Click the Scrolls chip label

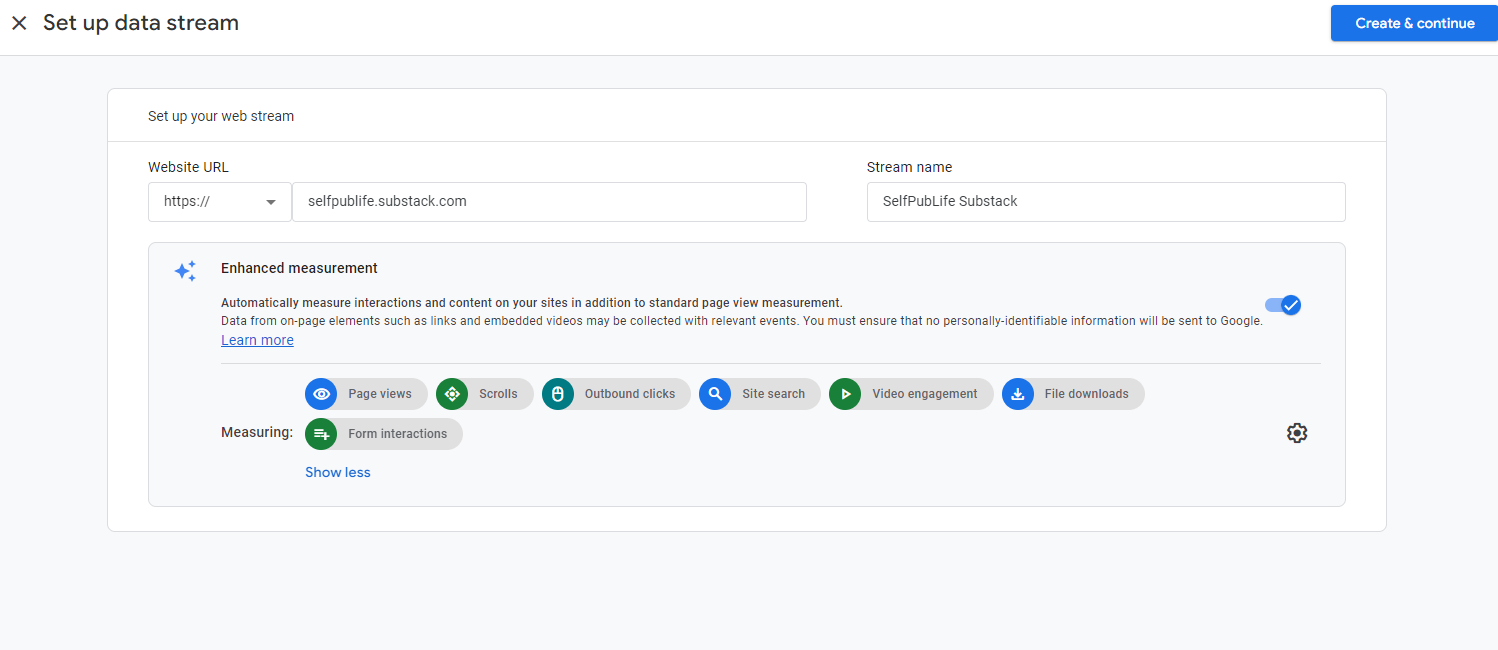click(x=498, y=394)
